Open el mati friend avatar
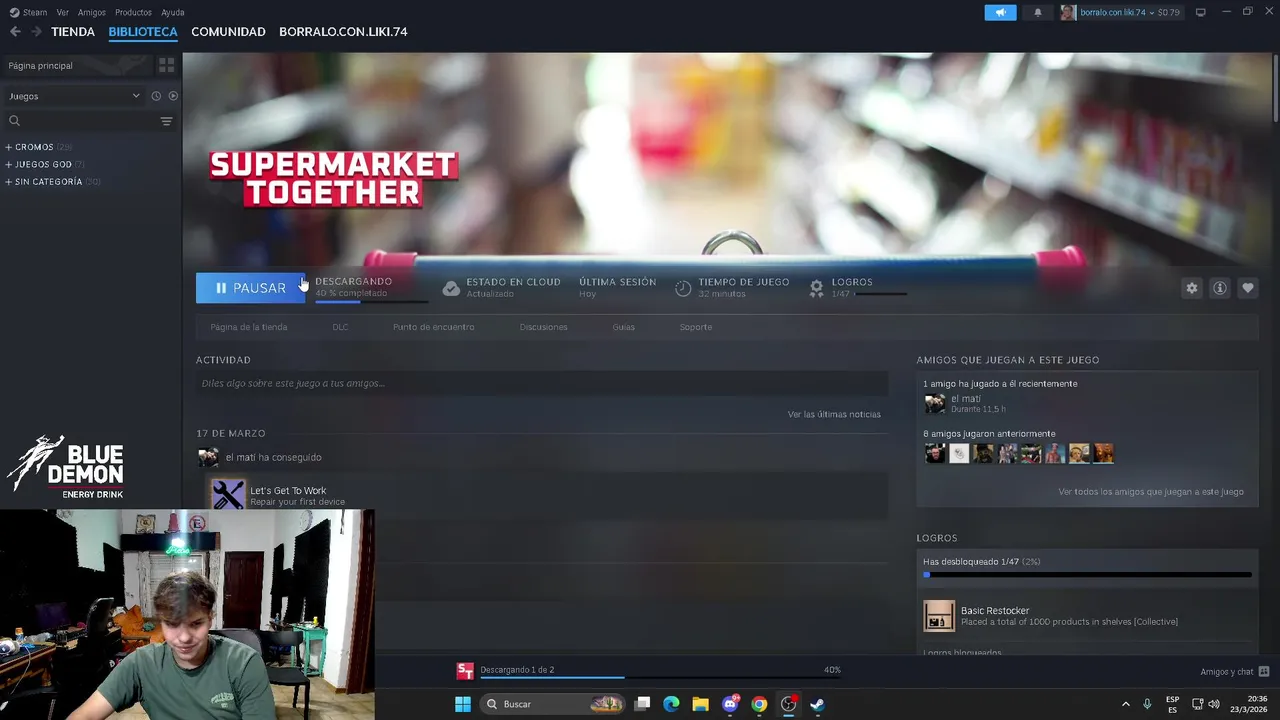 pyautogui.click(x=934, y=403)
